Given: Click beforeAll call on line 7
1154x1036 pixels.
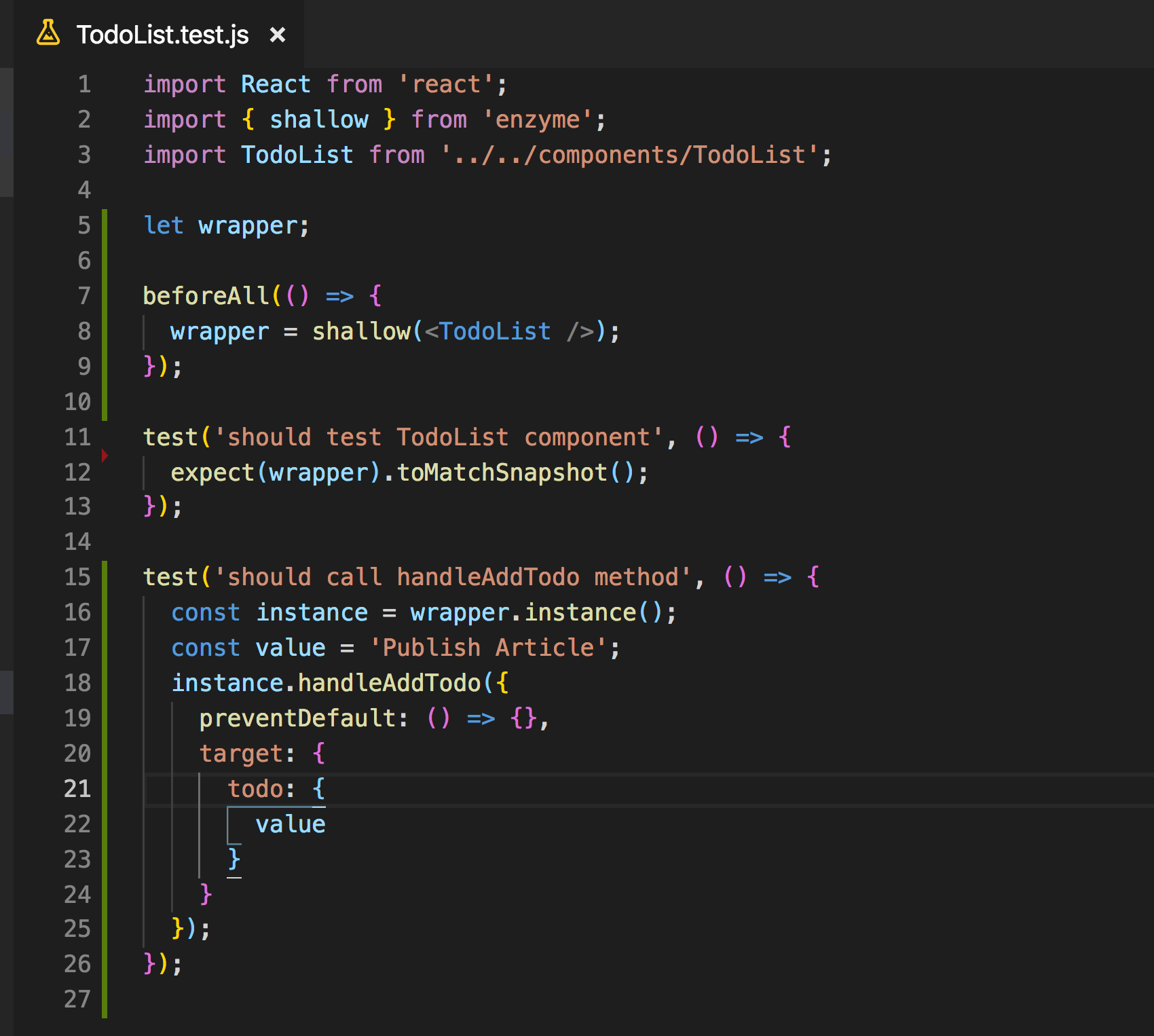Looking at the screenshot, I should click(206, 296).
